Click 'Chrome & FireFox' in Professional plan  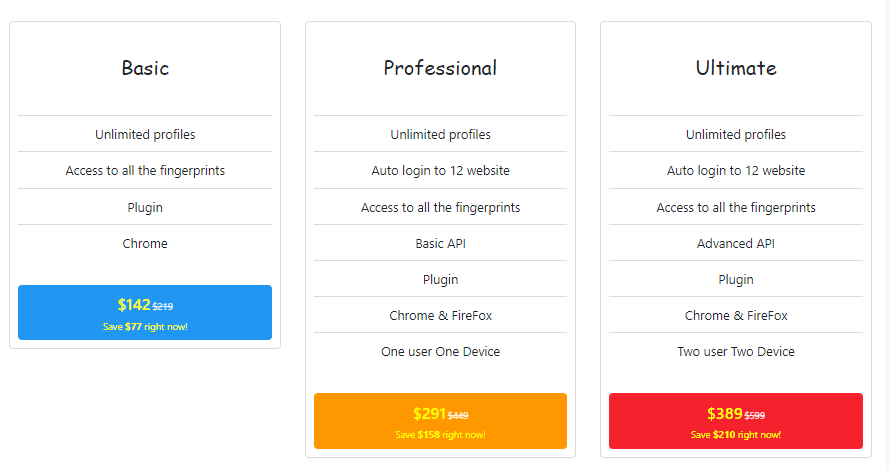pyautogui.click(x=441, y=315)
